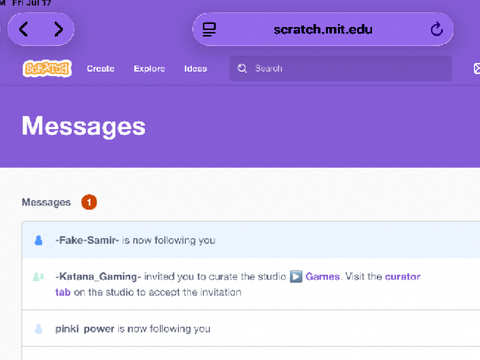Click the follower icon beside -Fake-Samir-

pos(39,240)
